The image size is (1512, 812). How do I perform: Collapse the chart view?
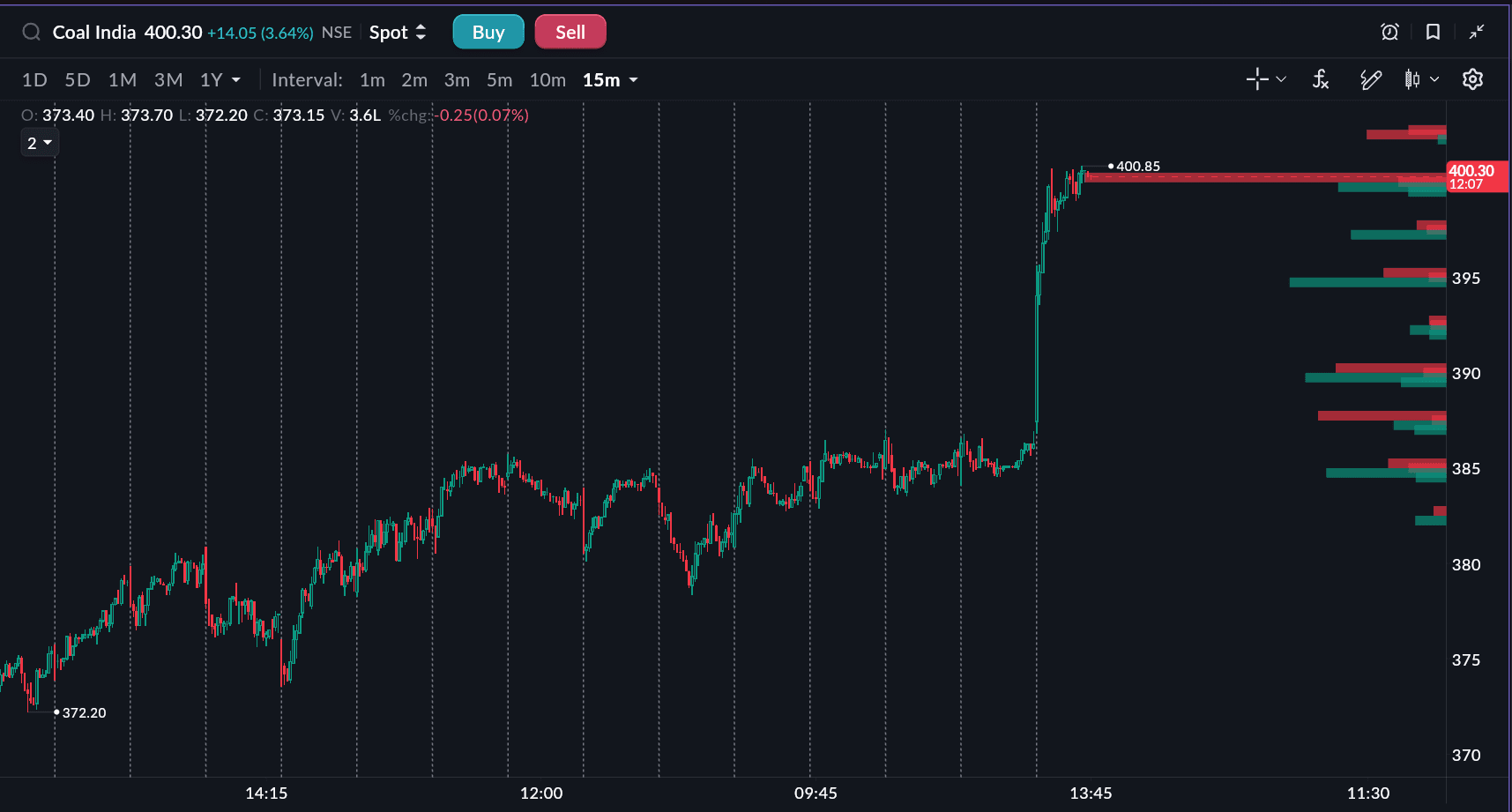coord(1476,31)
